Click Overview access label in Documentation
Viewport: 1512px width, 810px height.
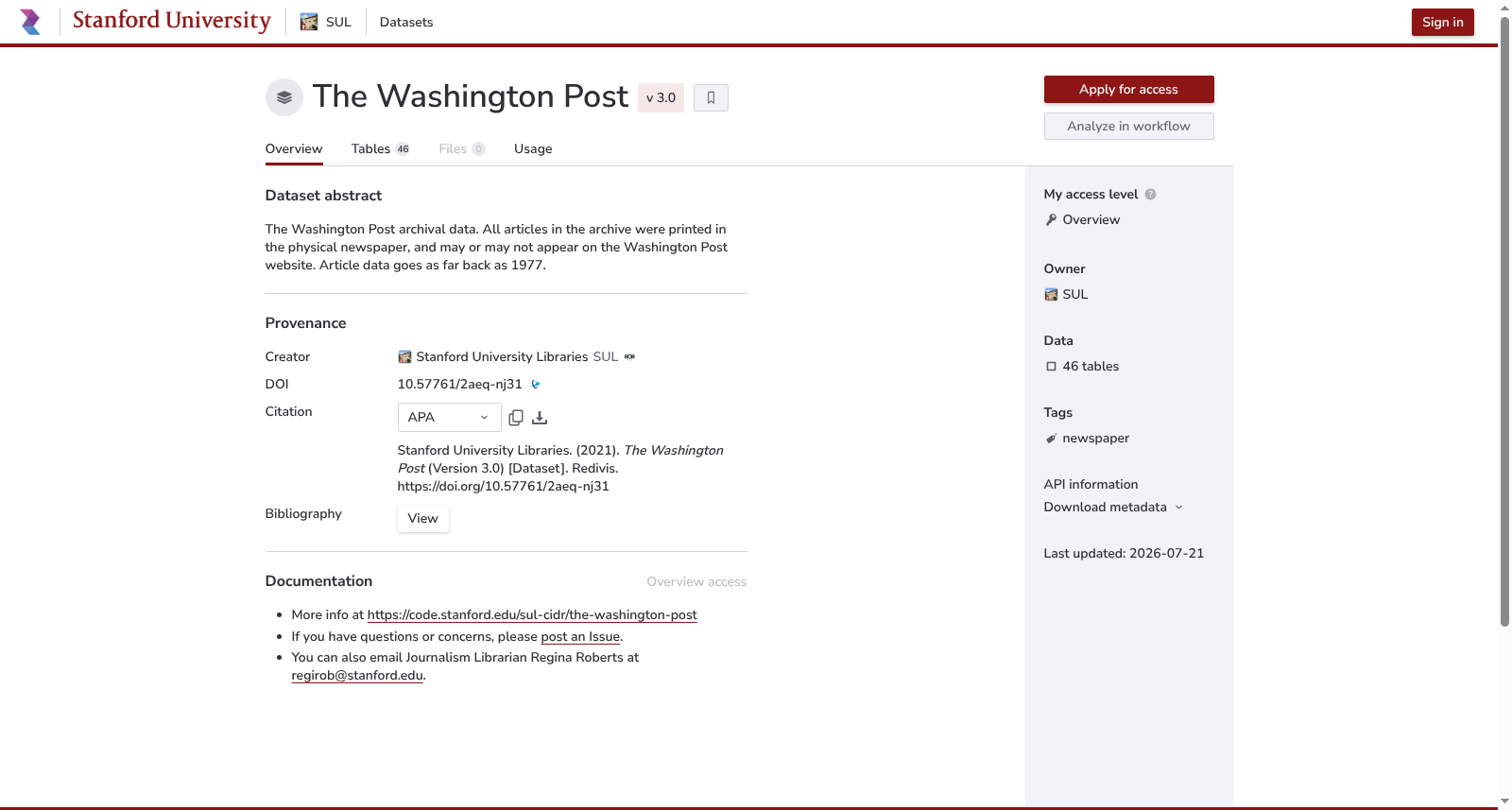tap(696, 581)
